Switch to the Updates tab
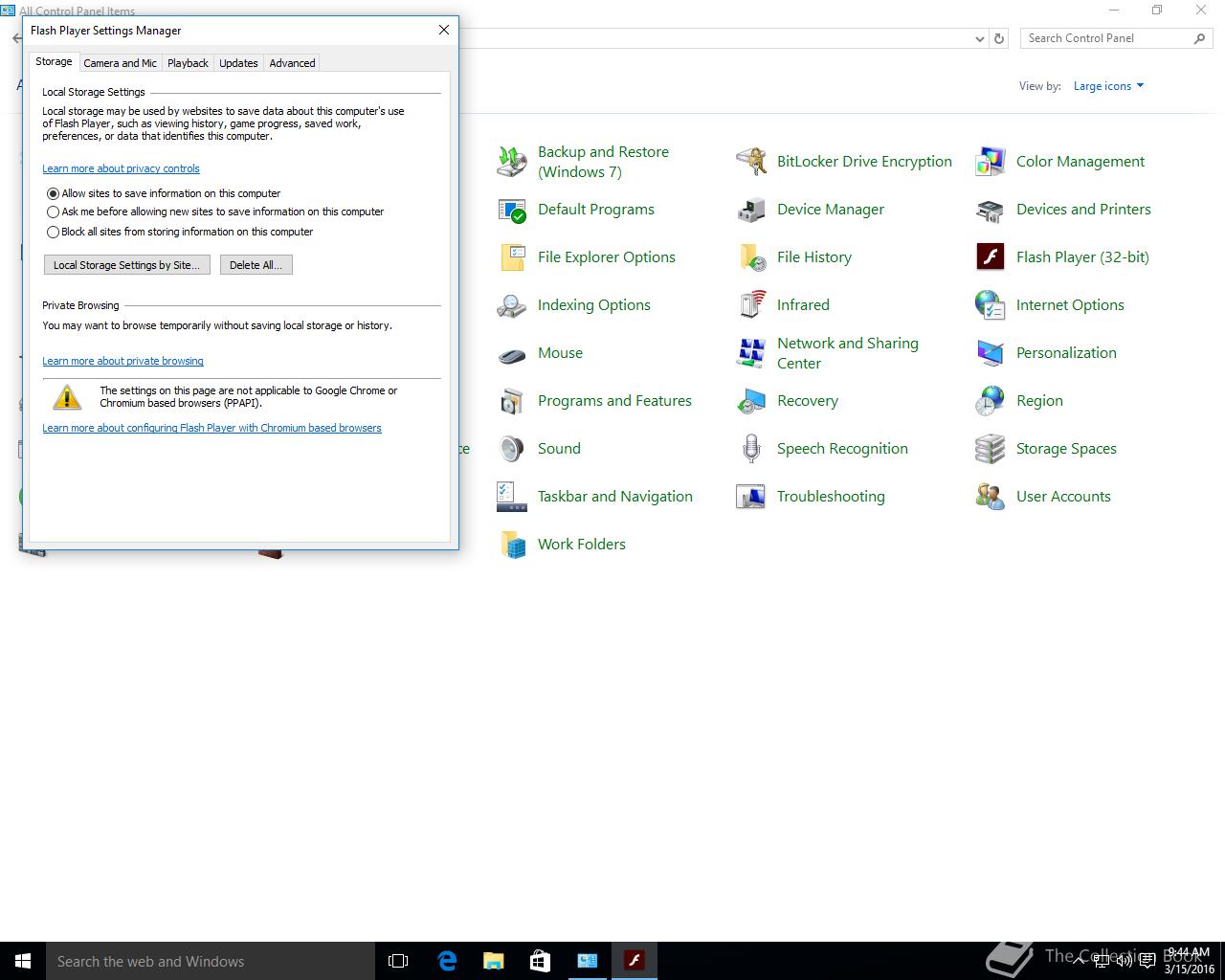Image resolution: width=1225 pixels, height=980 pixels. [x=238, y=63]
